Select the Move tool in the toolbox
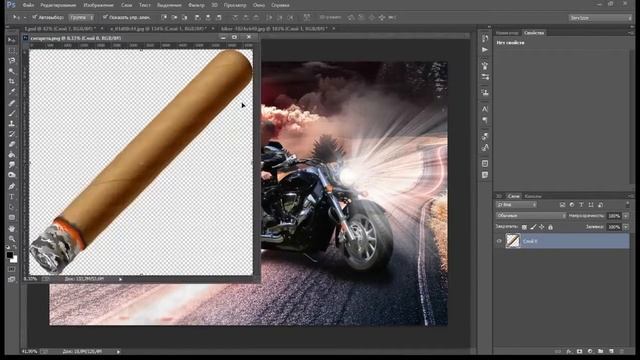Image resolution: width=640 pixels, height=360 pixels. tap(11, 40)
